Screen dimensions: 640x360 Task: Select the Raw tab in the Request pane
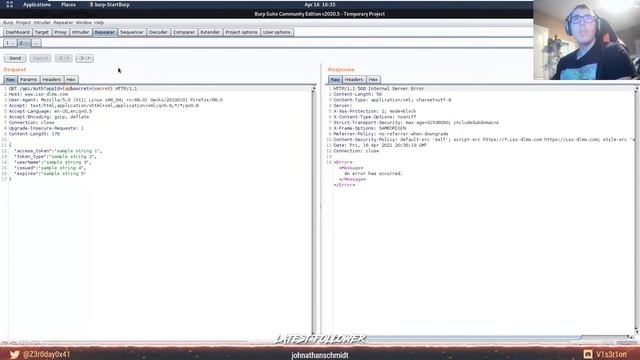(11, 80)
